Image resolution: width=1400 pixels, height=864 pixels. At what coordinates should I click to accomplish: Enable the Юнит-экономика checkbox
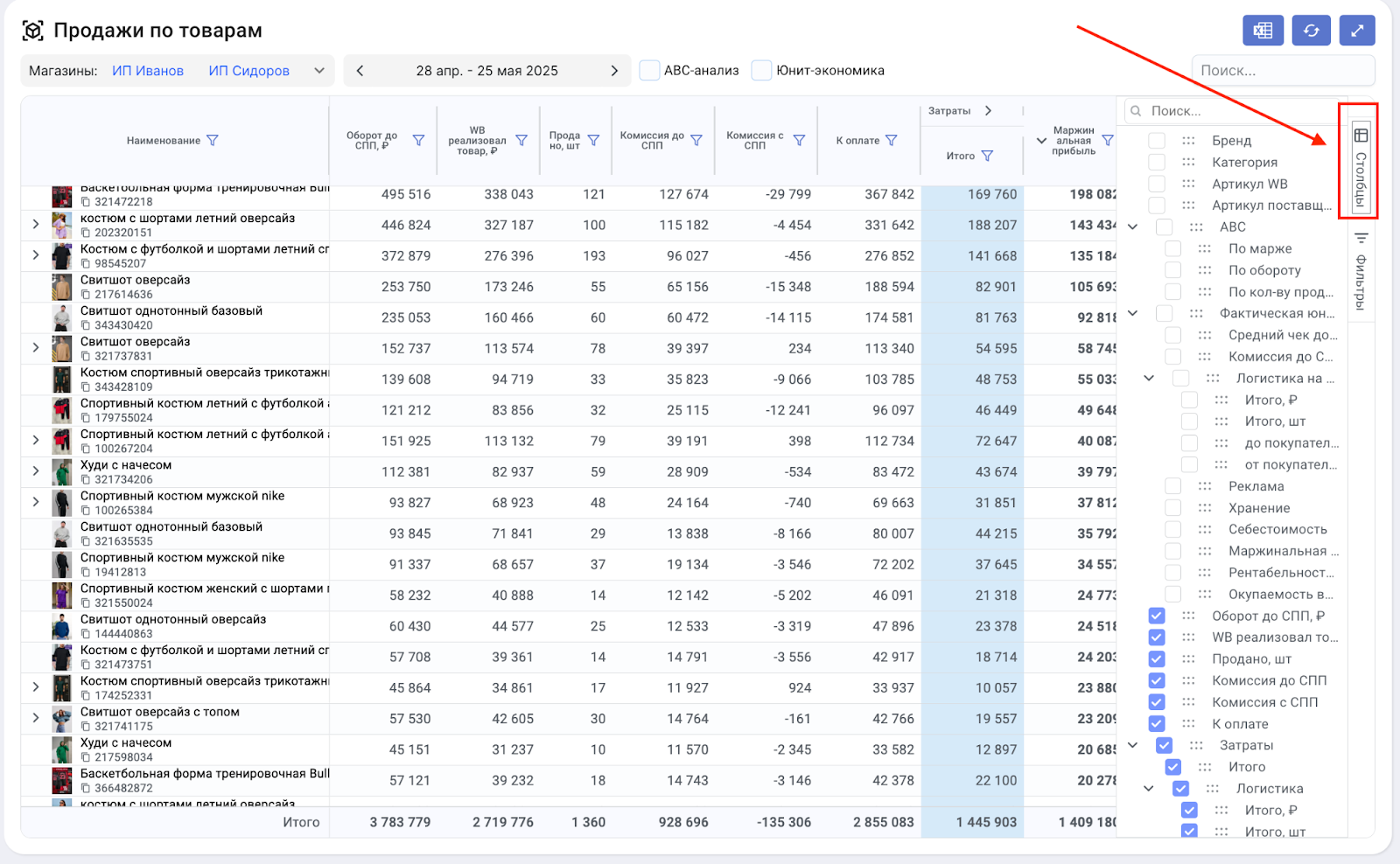point(761,71)
